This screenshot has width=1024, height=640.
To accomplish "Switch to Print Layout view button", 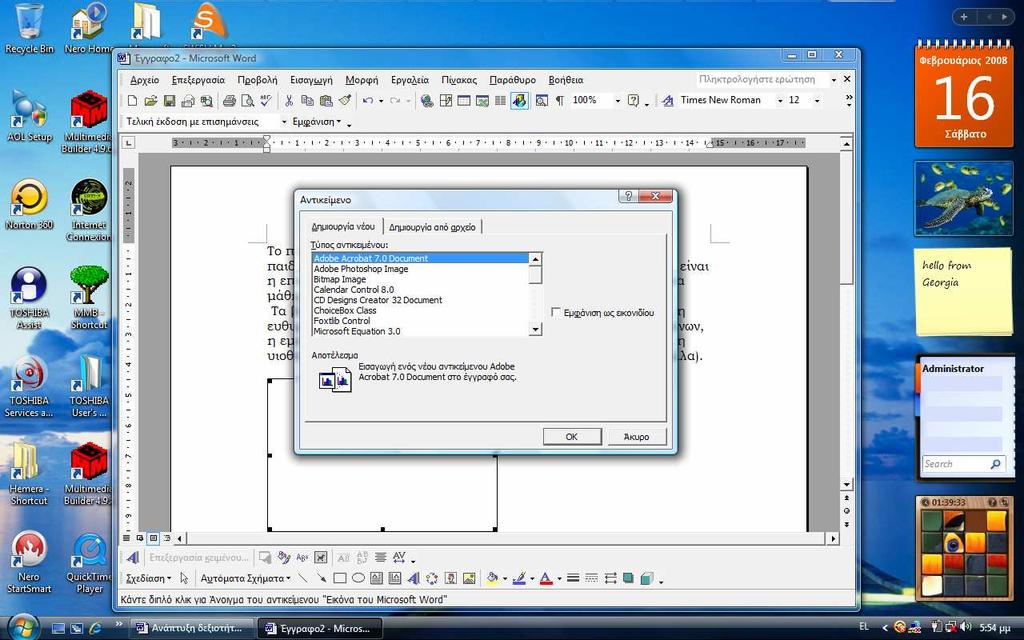I will click(153, 538).
